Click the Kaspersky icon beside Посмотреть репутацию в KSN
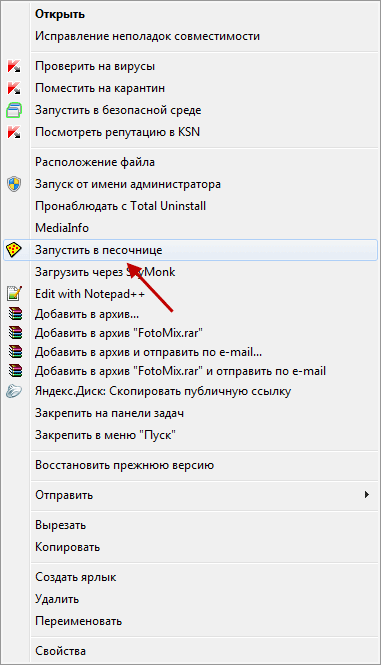Screen dimensions: 381x665 click(14, 132)
